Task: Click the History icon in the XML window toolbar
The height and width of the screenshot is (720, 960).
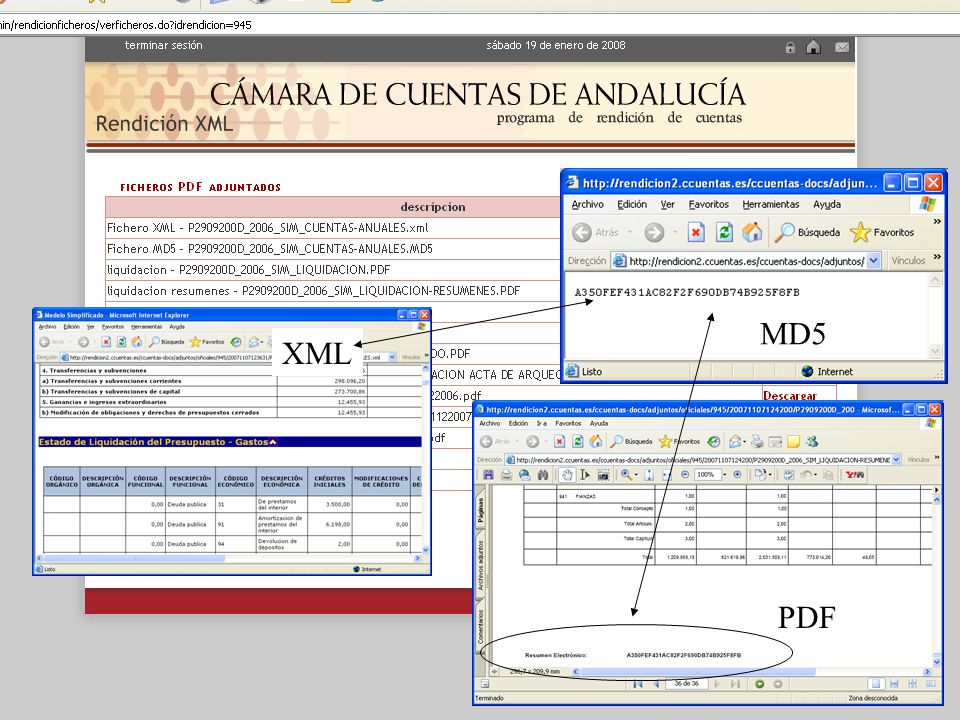Action: pos(236,342)
